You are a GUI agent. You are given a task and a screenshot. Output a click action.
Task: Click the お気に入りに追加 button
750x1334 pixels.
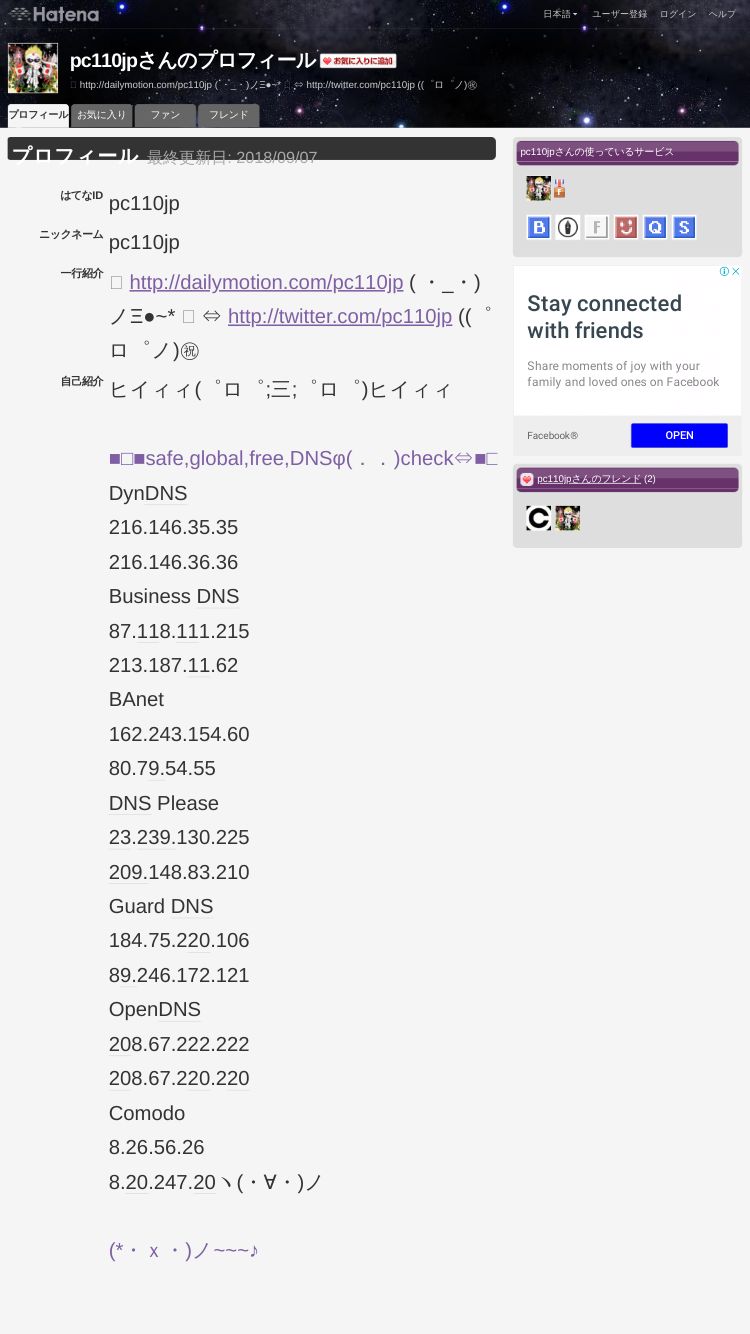[358, 61]
